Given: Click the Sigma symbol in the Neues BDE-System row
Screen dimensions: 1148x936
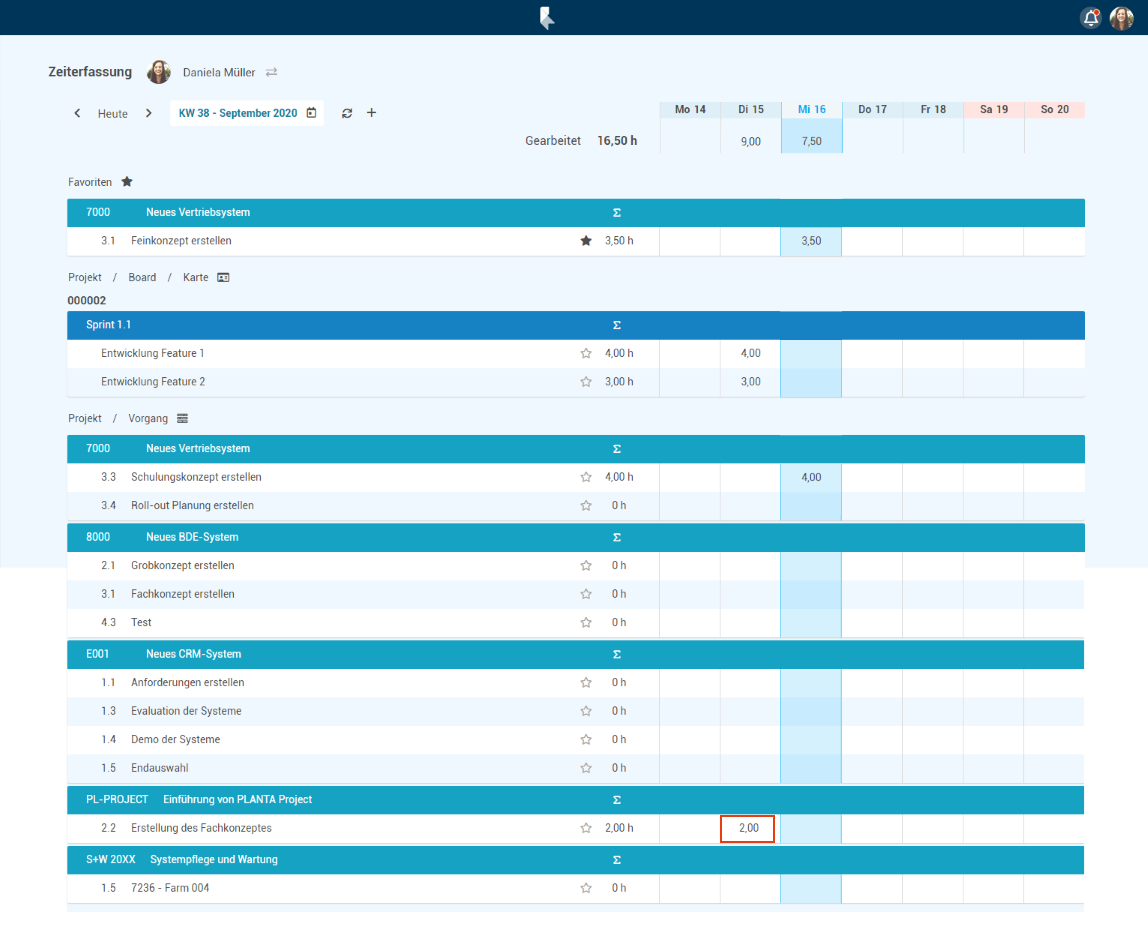Looking at the screenshot, I should point(616,537).
